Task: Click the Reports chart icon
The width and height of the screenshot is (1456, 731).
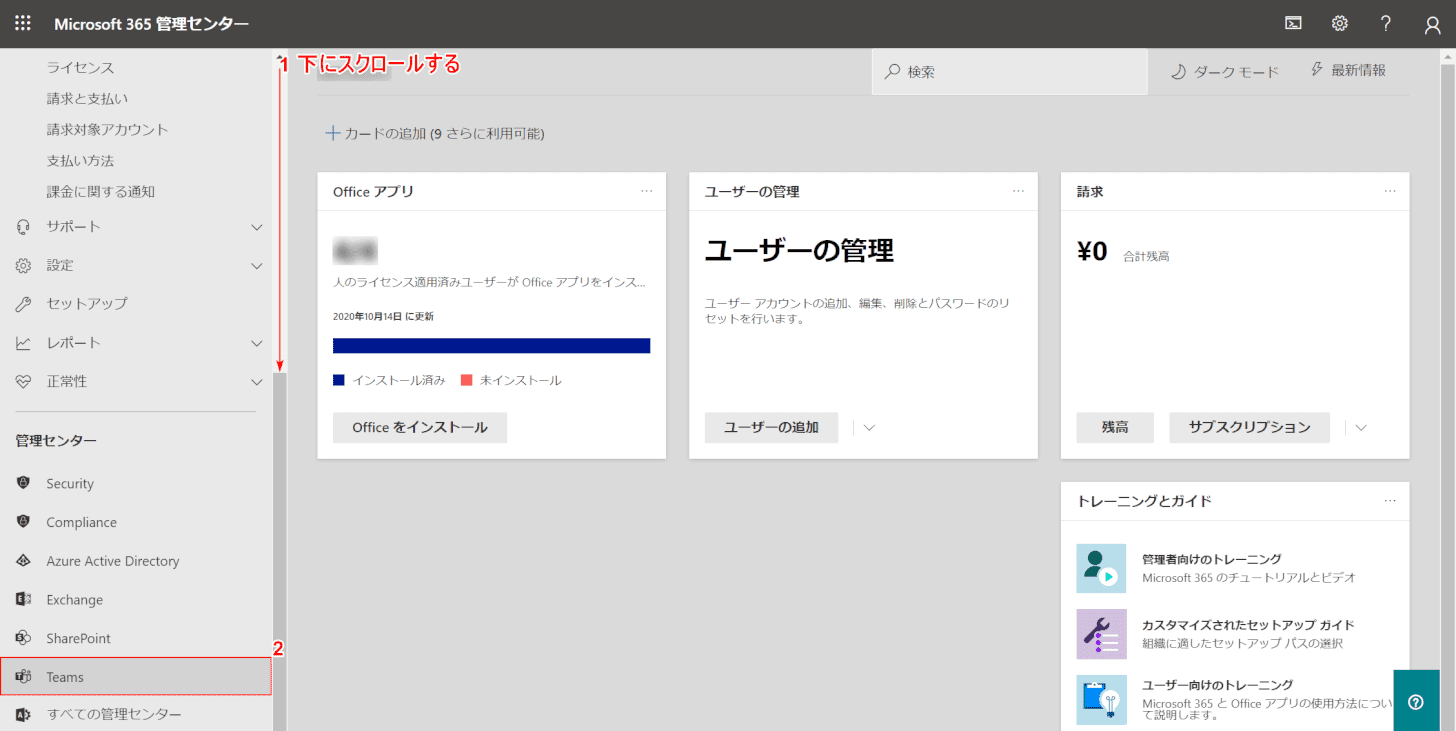Action: [x=24, y=342]
